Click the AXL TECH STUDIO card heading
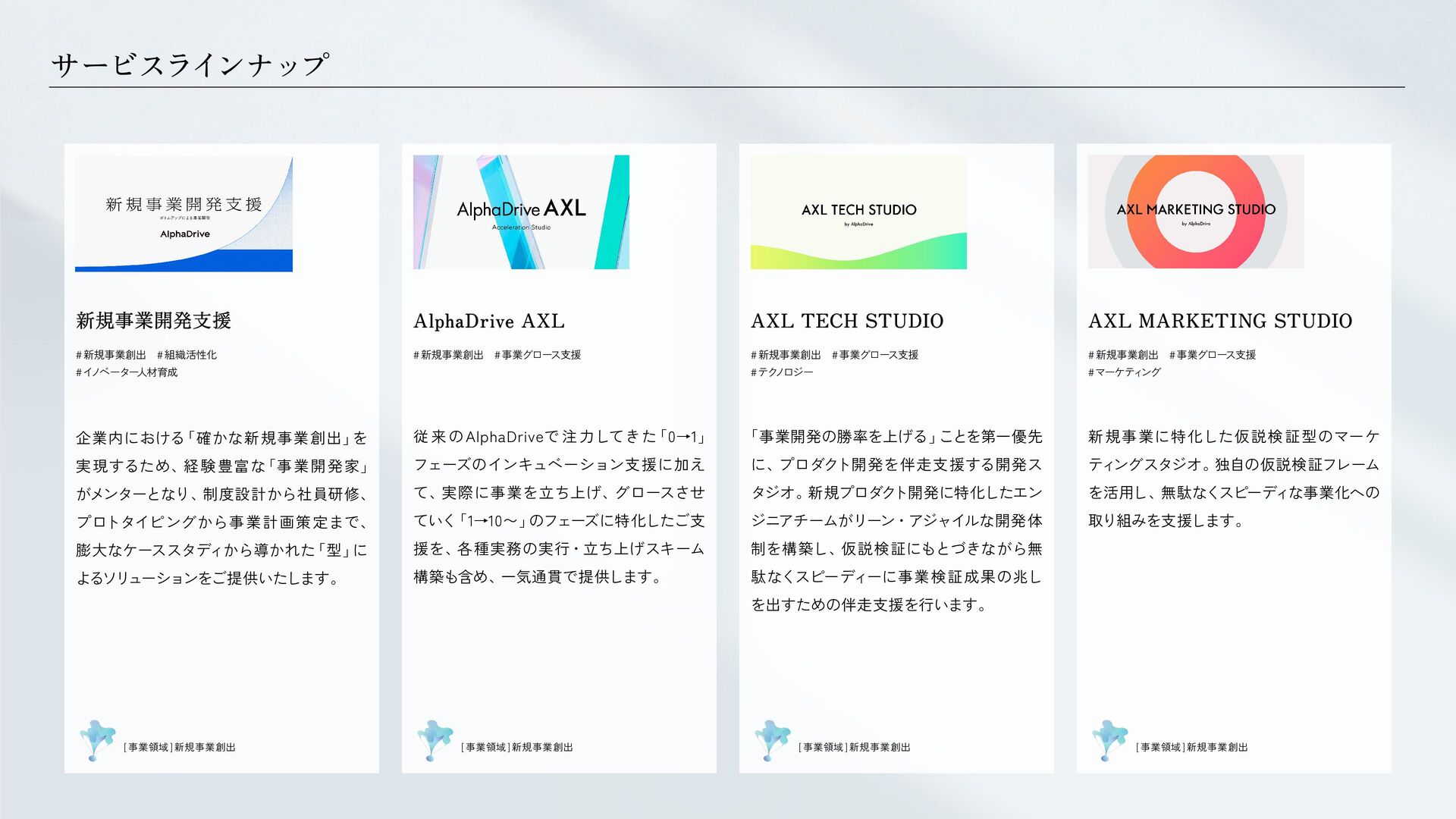The width and height of the screenshot is (1456, 819). click(x=847, y=322)
